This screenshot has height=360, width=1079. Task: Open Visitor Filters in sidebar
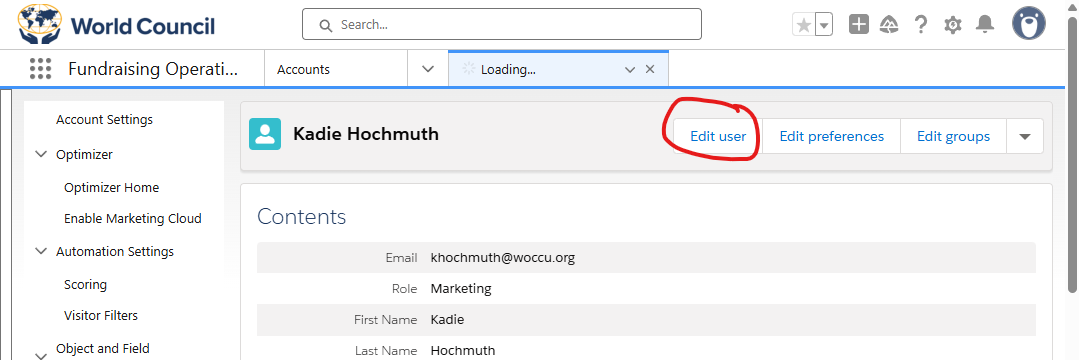pyautogui.click(x=101, y=315)
